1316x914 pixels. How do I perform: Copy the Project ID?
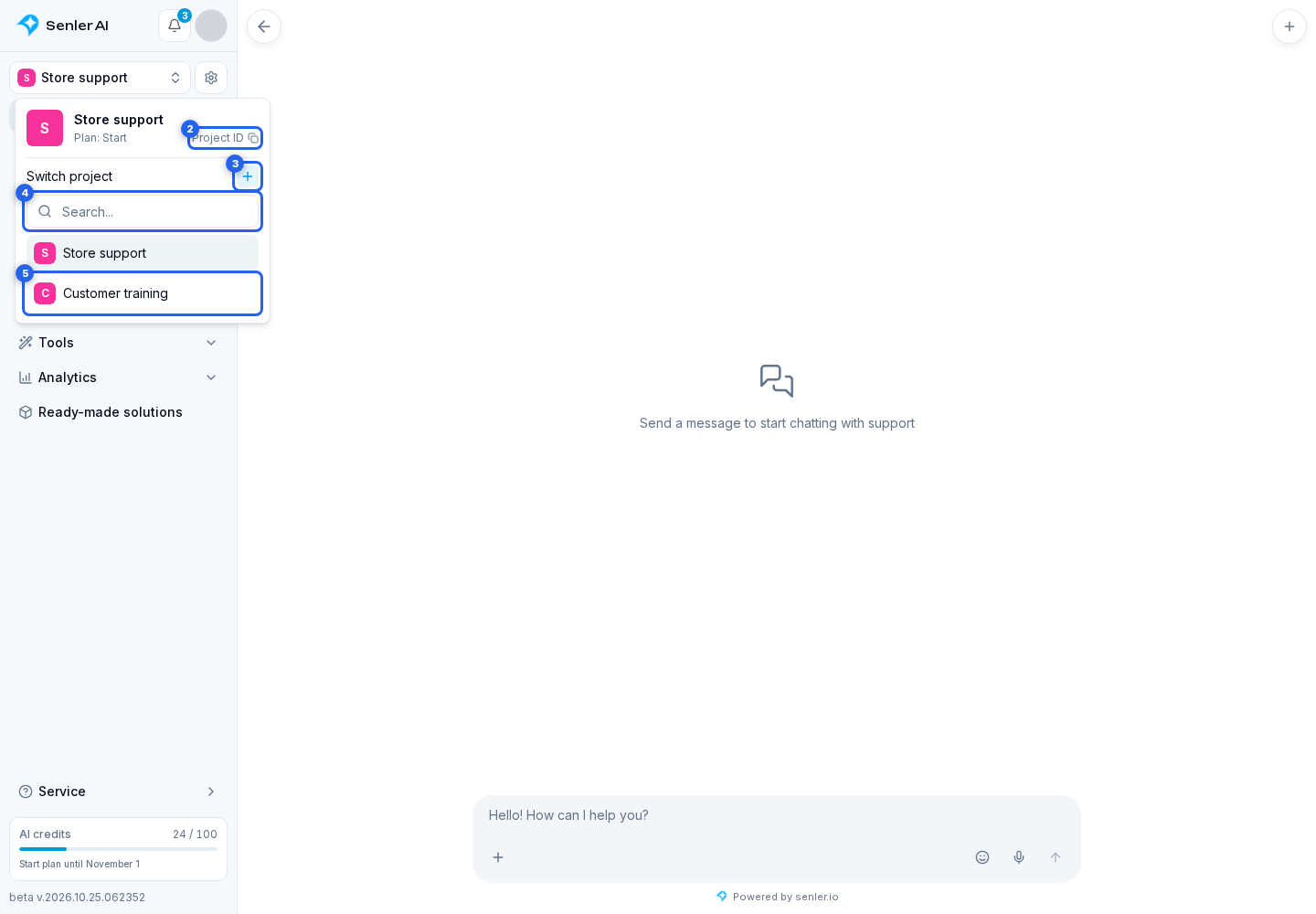coord(225,138)
